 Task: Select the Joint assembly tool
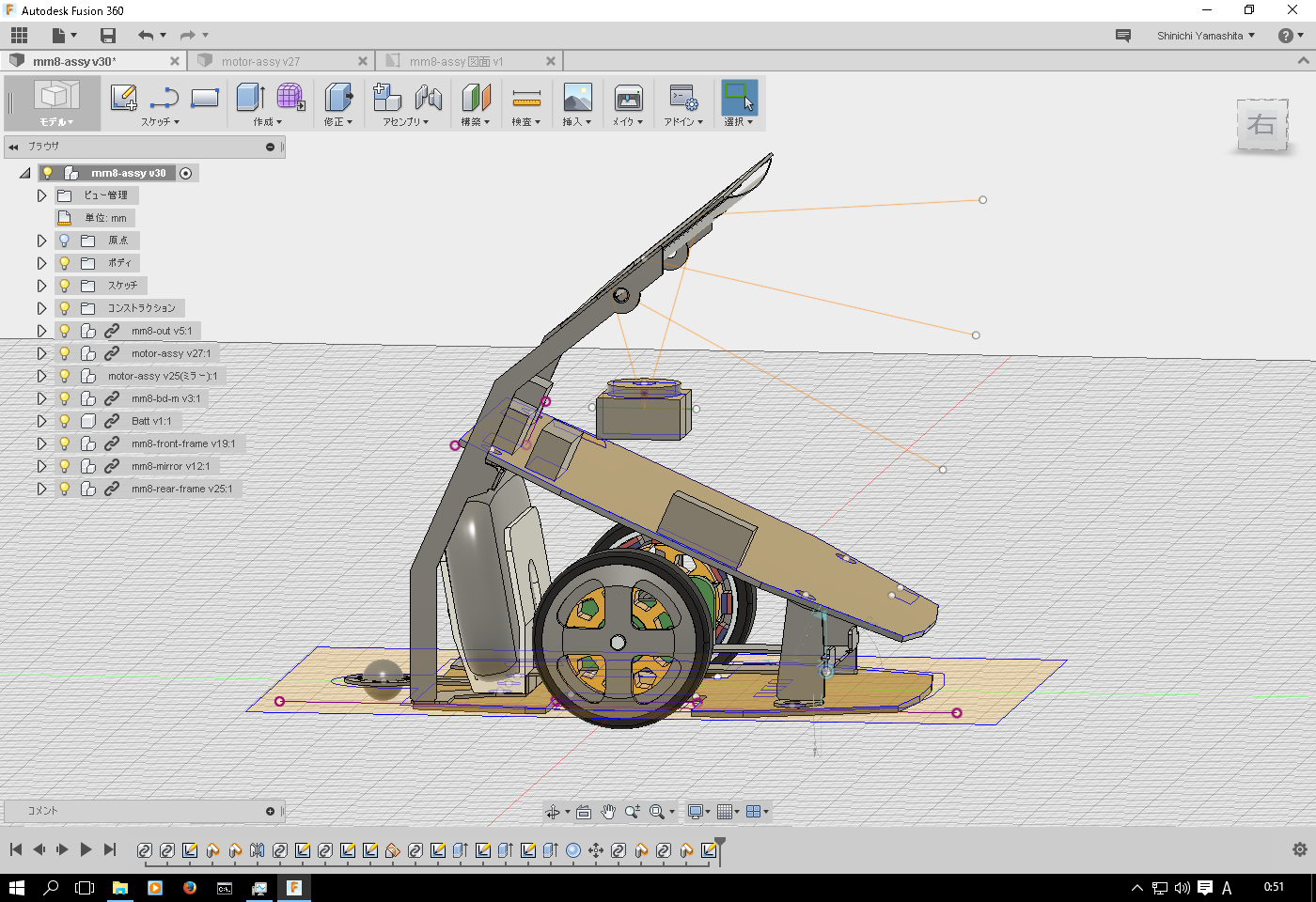pyautogui.click(x=428, y=97)
